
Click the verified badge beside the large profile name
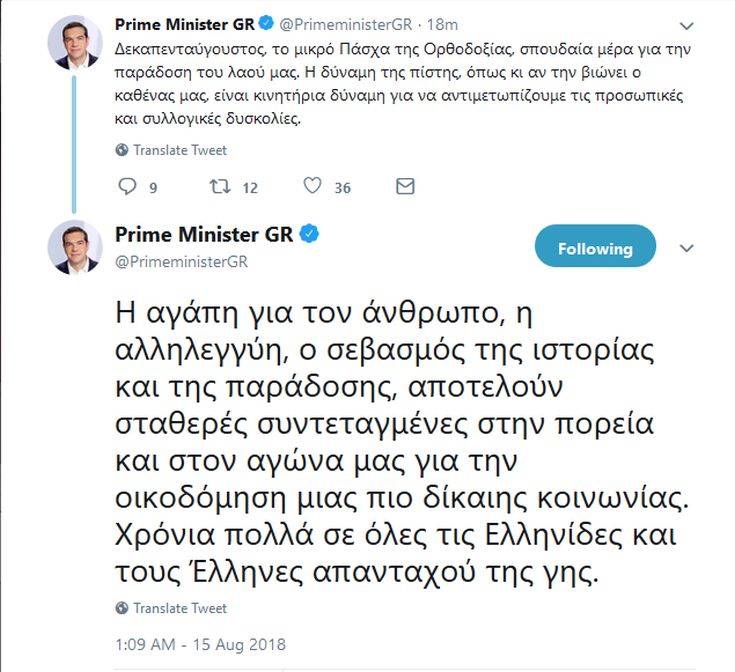click(310, 235)
